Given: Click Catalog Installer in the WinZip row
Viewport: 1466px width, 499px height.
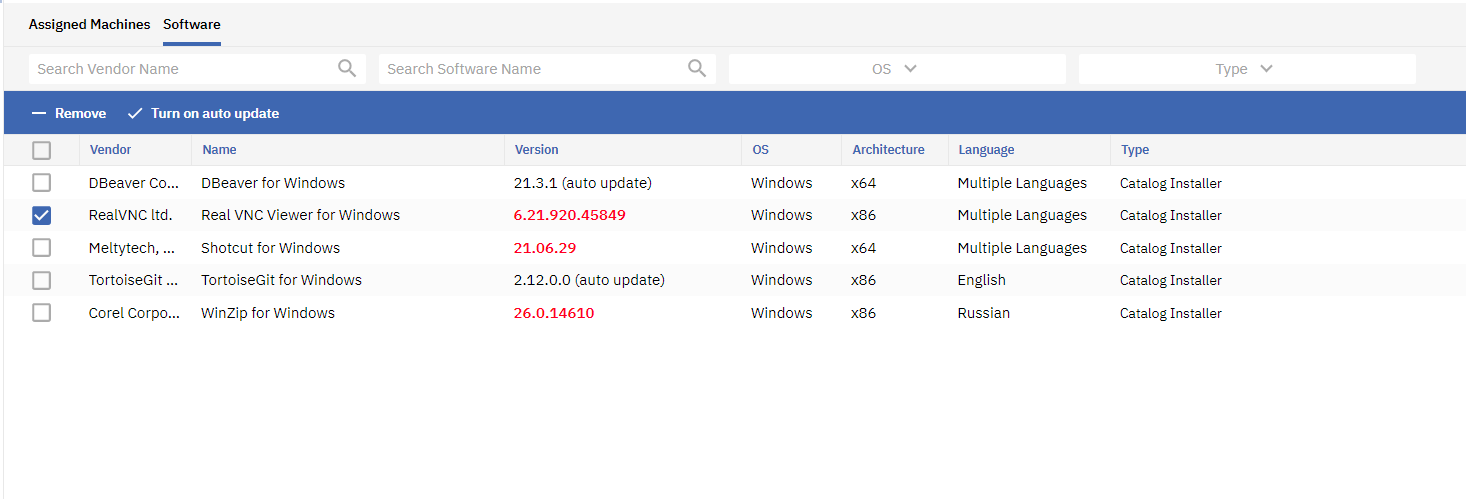Looking at the screenshot, I should [1171, 313].
